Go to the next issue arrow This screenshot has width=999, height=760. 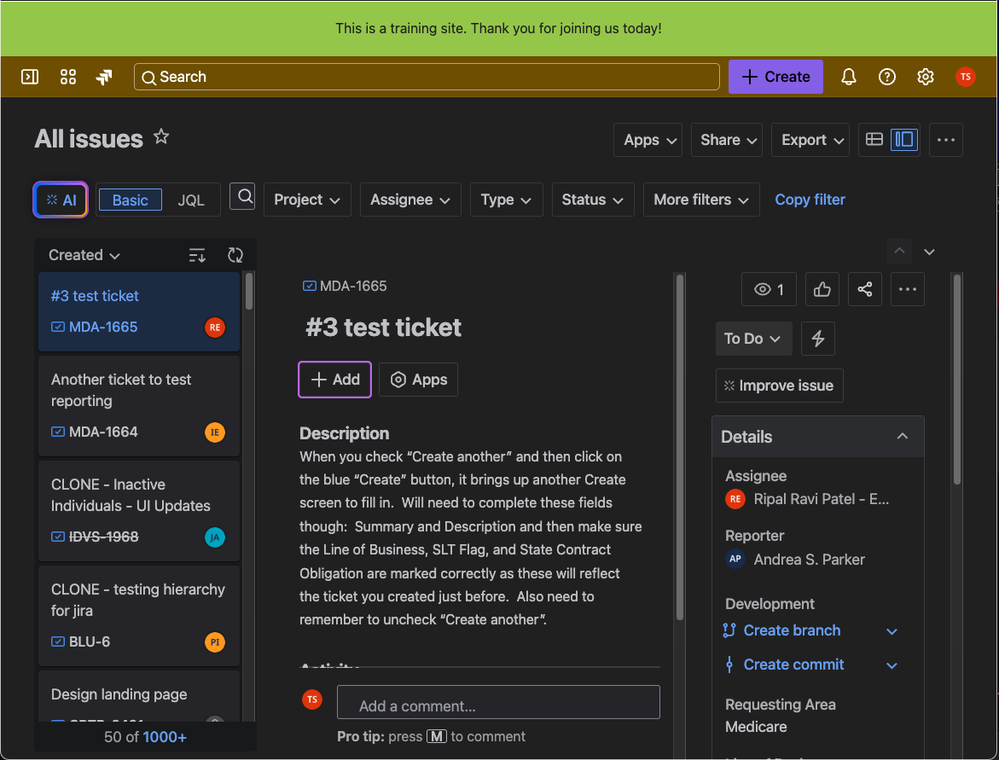[x=929, y=252]
